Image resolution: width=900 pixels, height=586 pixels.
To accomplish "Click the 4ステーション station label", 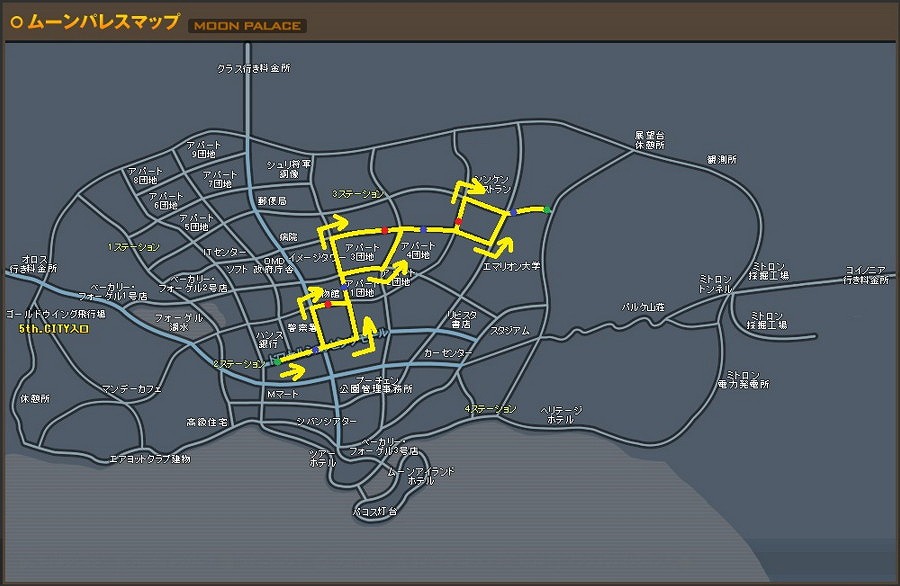I will coord(491,409).
